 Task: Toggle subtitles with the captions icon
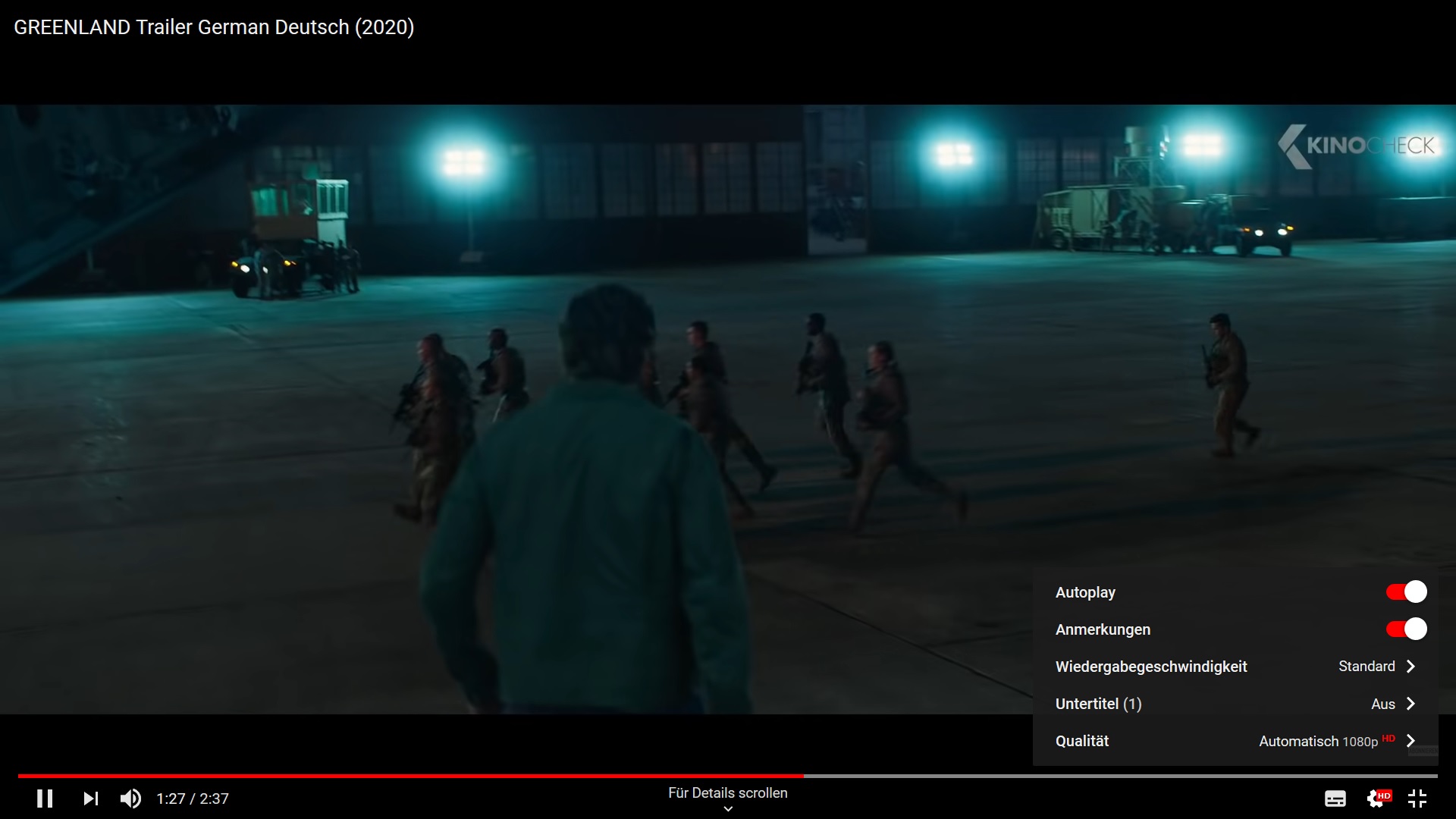1335,799
